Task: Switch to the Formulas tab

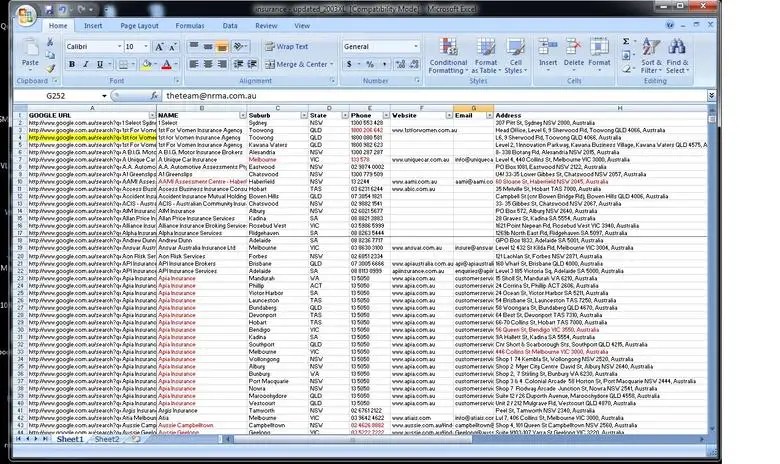Action: click(190, 25)
